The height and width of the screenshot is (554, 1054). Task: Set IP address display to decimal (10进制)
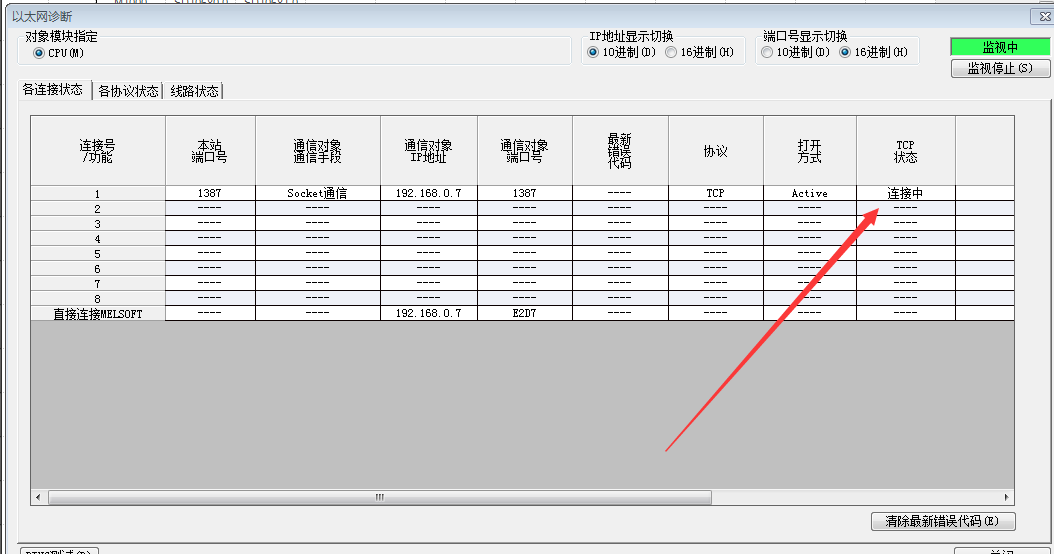(x=593, y=53)
